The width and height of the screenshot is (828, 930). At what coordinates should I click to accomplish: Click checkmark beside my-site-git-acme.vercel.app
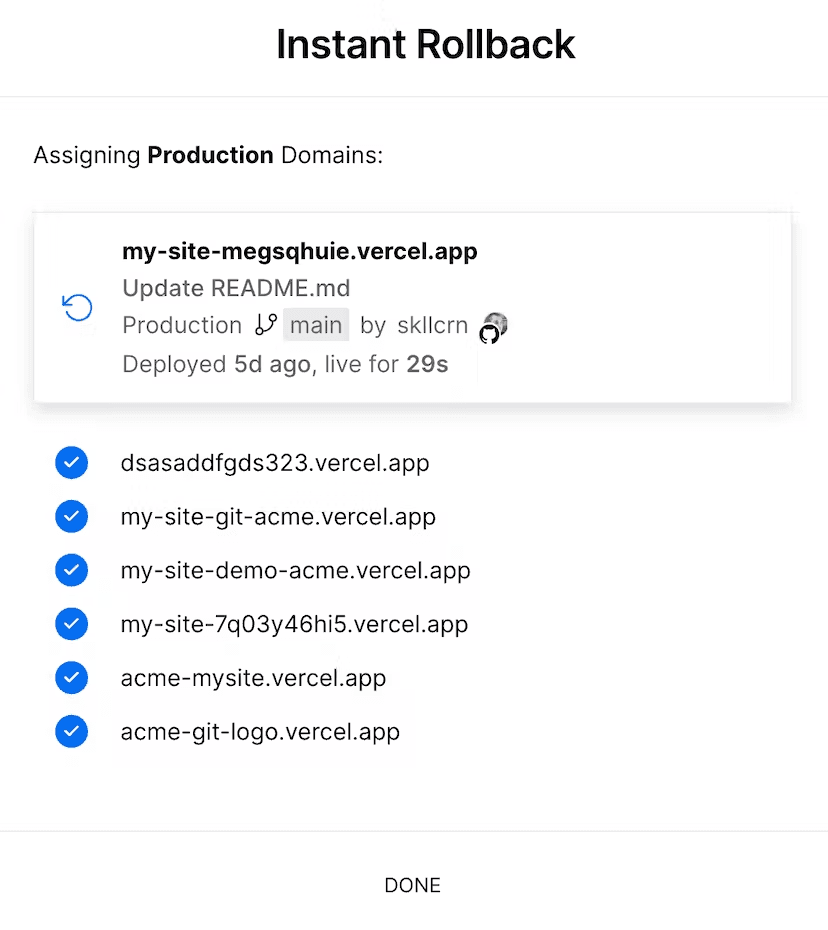71,517
